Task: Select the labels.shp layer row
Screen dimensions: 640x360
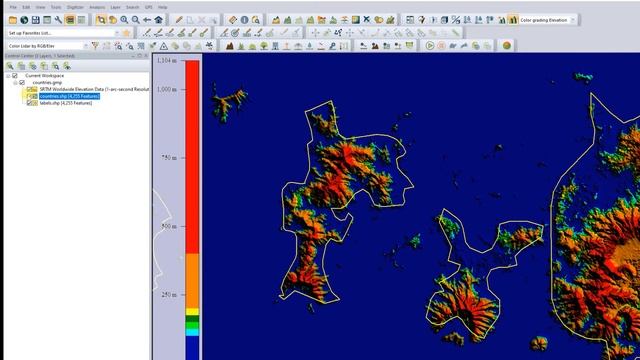Action: 66,103
